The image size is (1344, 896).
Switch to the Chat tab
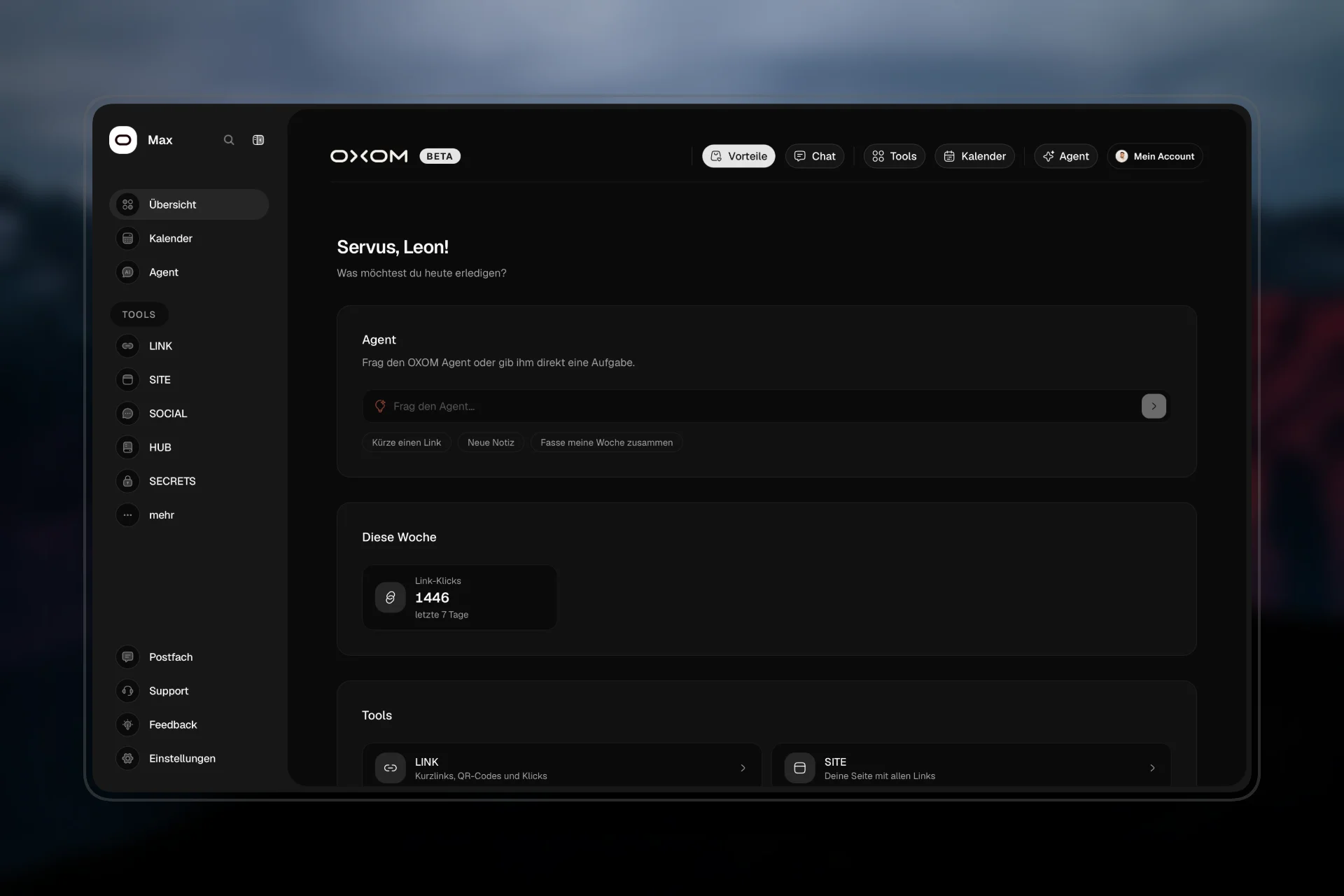coord(815,156)
